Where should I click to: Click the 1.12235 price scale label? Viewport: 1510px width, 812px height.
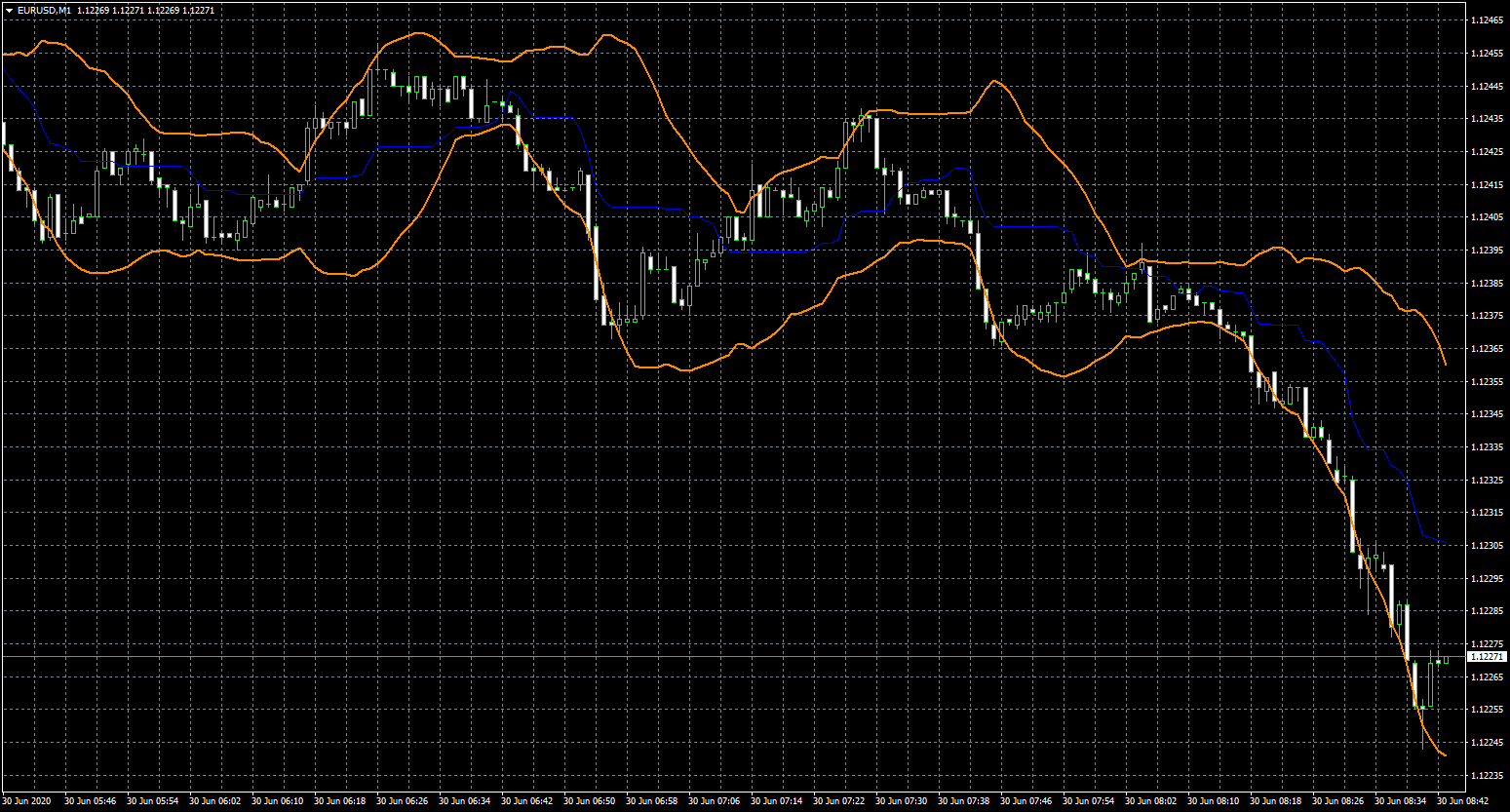tap(1486, 775)
